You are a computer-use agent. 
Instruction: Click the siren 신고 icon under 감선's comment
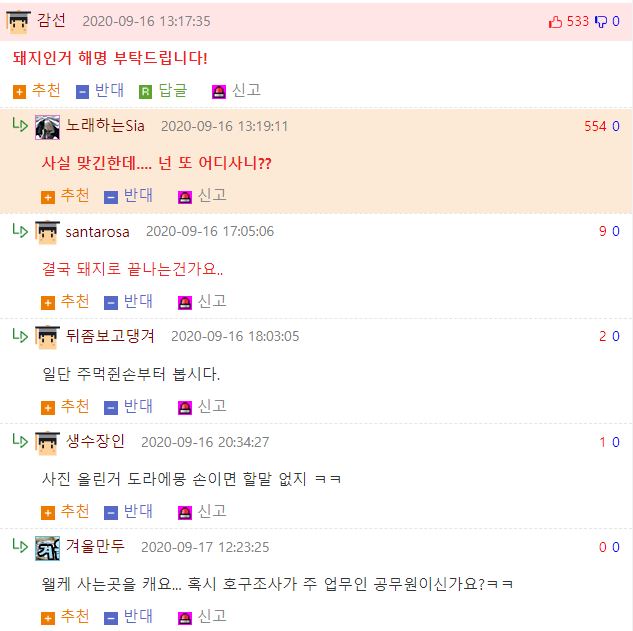219,92
